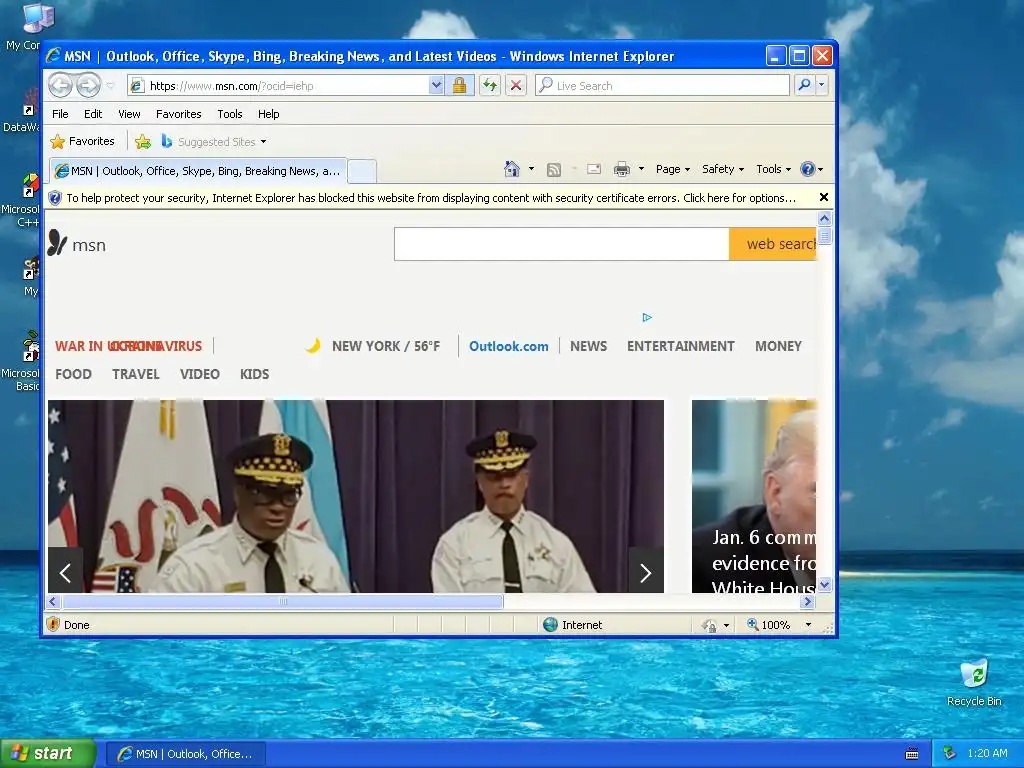Go to the VIDEO section

coord(199,374)
